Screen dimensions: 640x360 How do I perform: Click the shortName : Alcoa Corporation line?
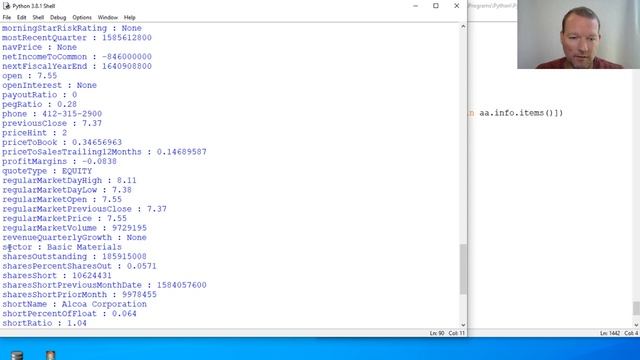[74, 304]
